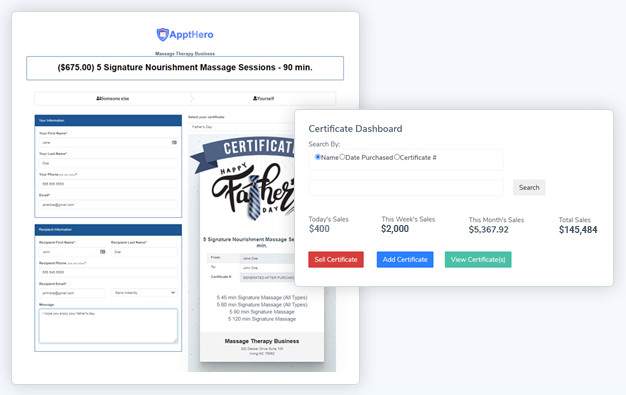
Task: Click the blue Add Certificate button
Action: tap(405, 260)
